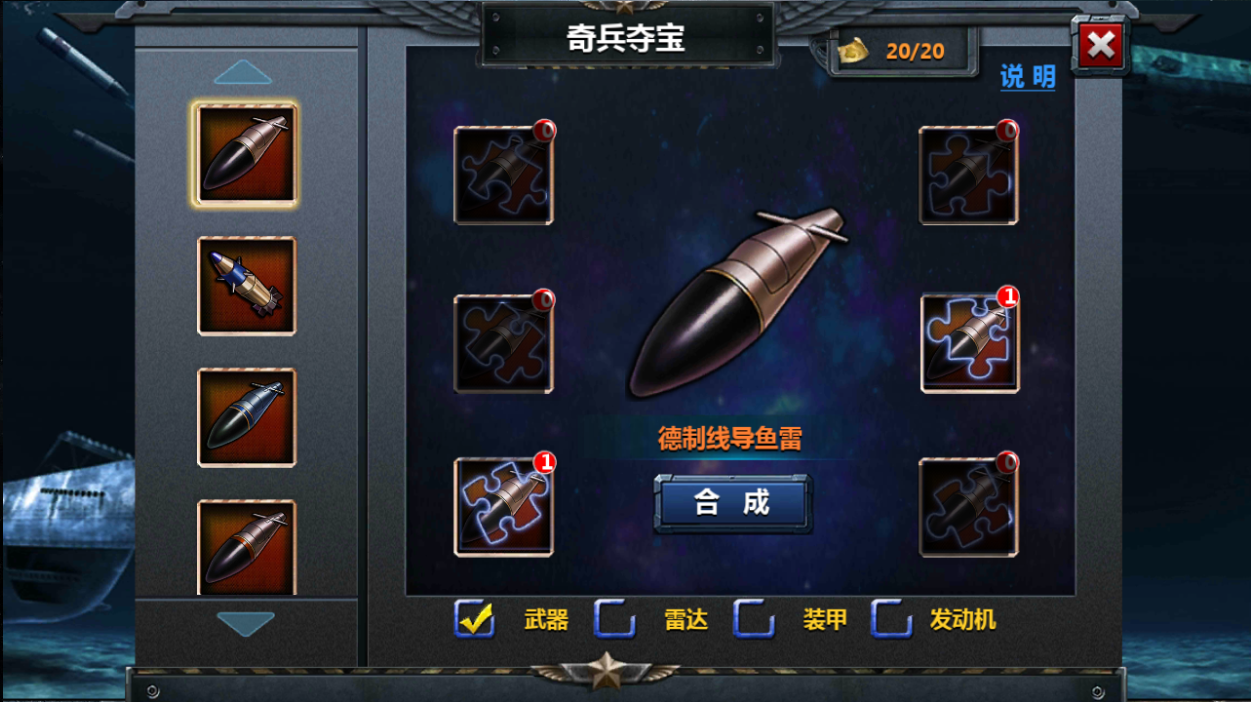Image resolution: width=1251 pixels, height=702 pixels.
Task: Select the highlighted torpedo at top of weapon list
Action: (246, 154)
